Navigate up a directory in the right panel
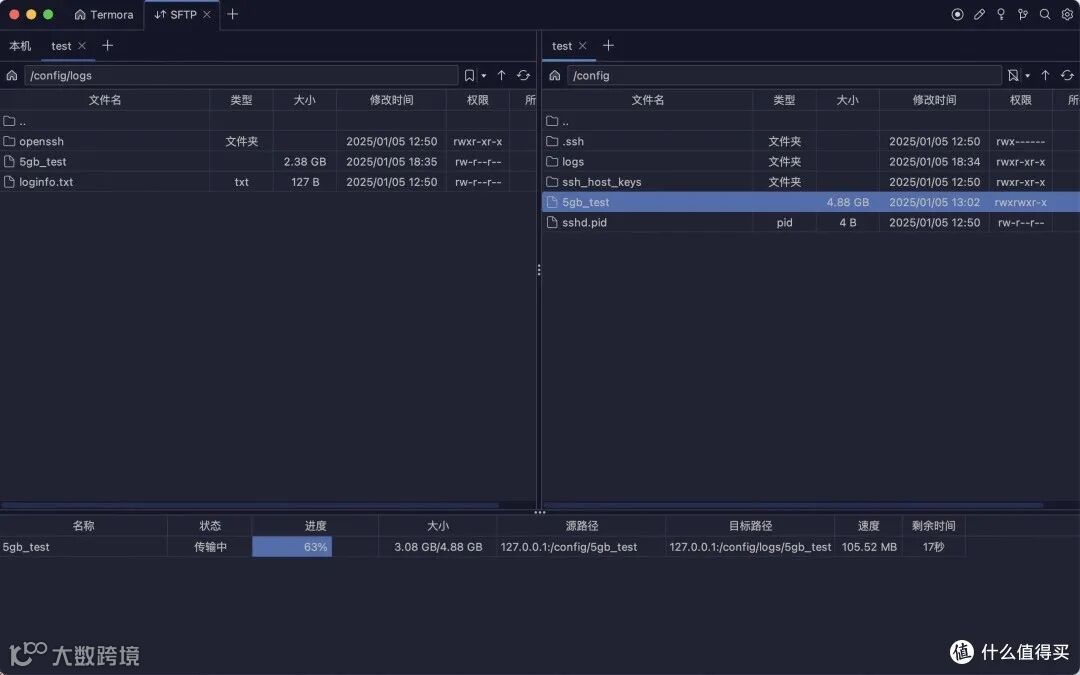1080x675 pixels. pyautogui.click(x=1045, y=75)
